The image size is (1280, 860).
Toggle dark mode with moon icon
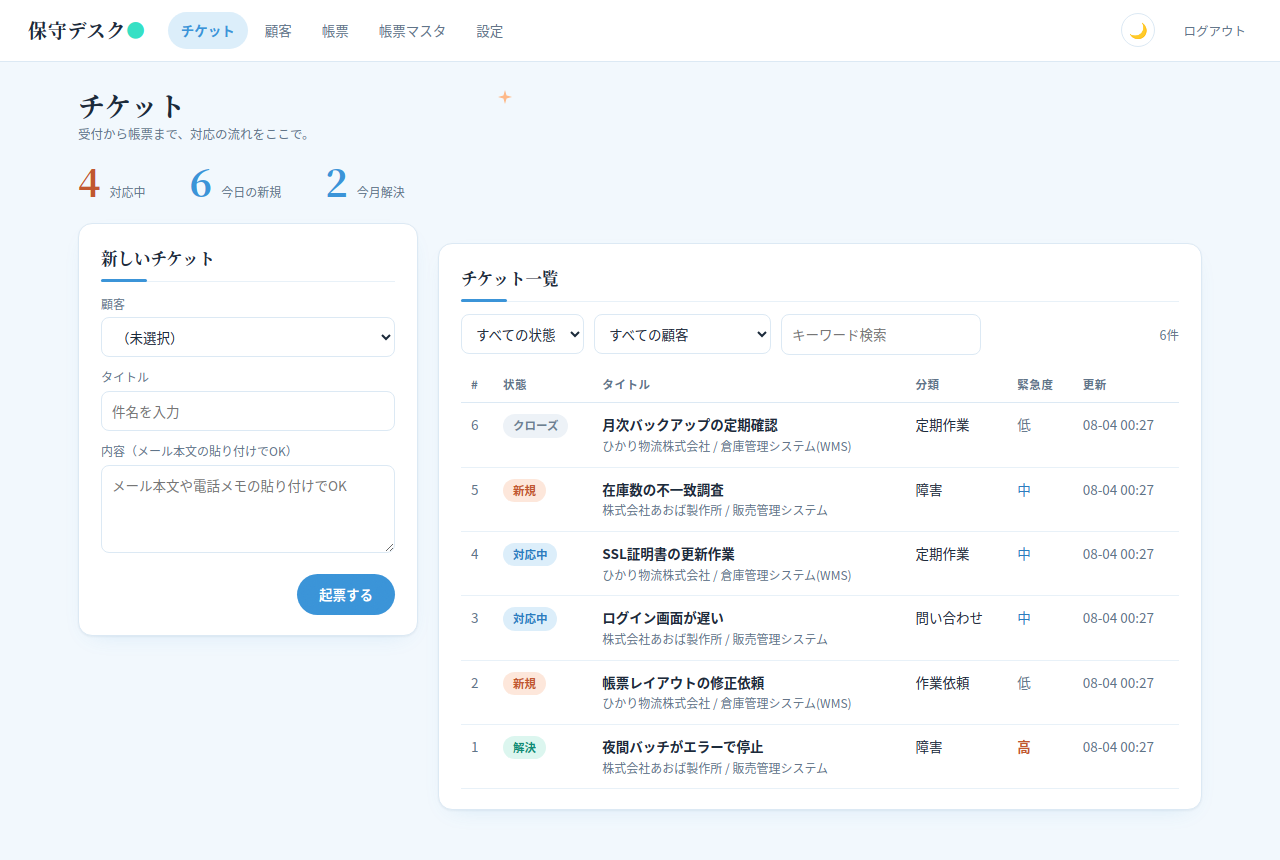click(1138, 30)
